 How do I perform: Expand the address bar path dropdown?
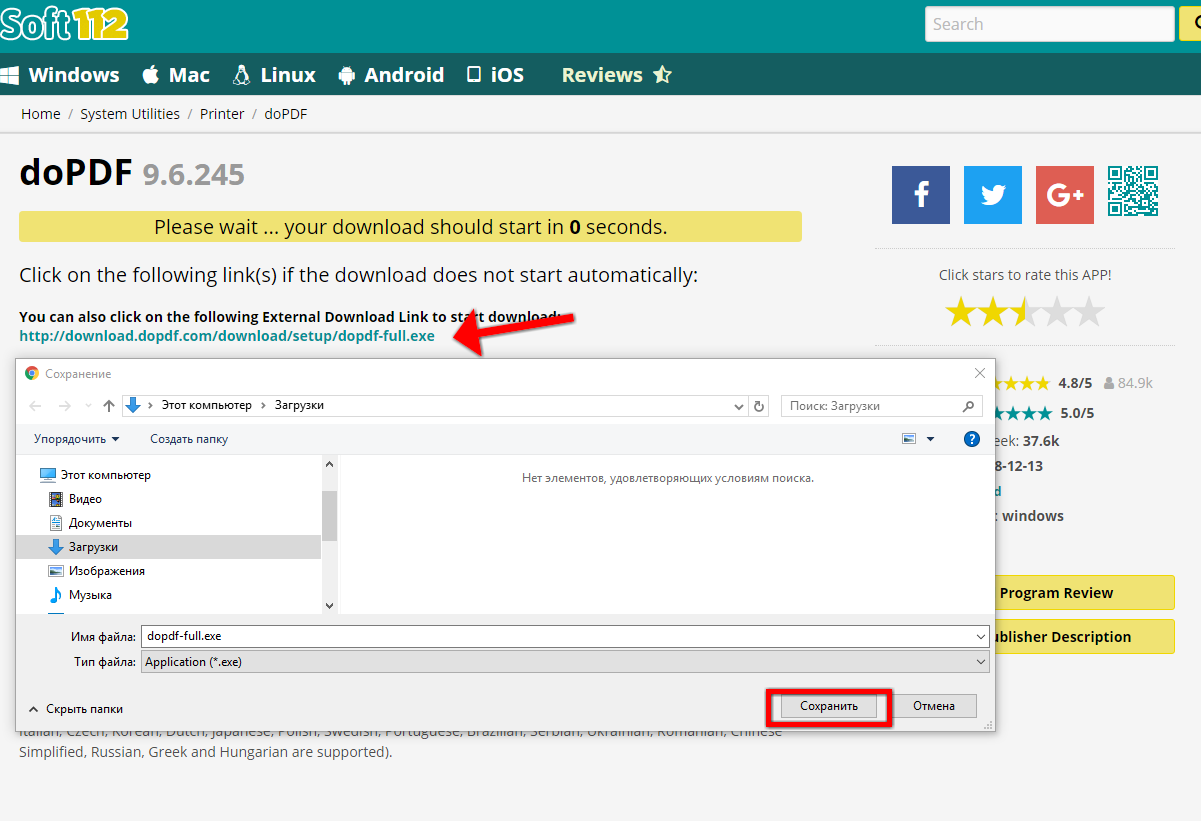pos(739,406)
